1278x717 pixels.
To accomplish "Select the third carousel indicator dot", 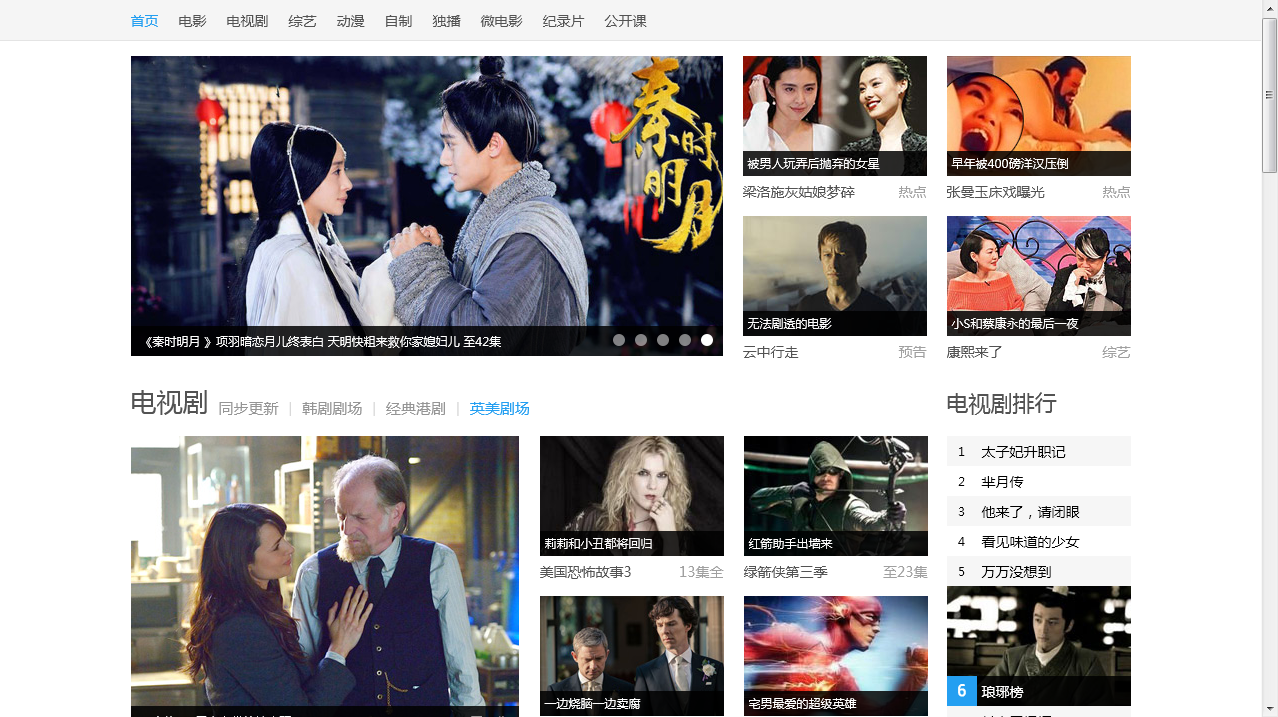I will pos(663,340).
